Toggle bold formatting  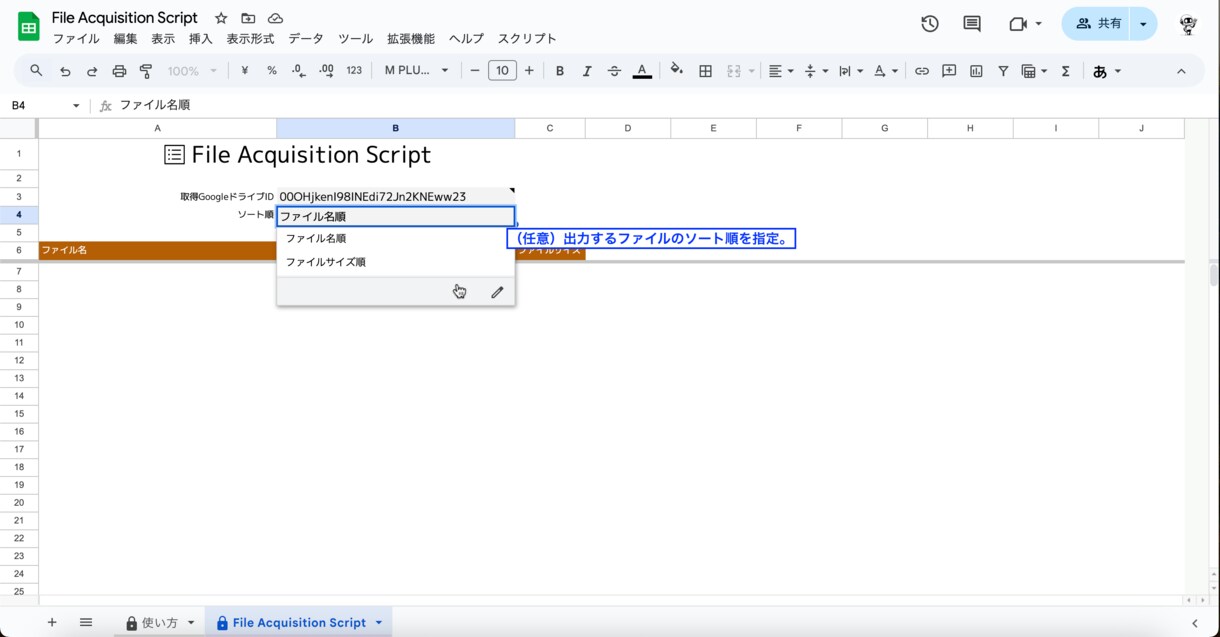pyautogui.click(x=560, y=71)
